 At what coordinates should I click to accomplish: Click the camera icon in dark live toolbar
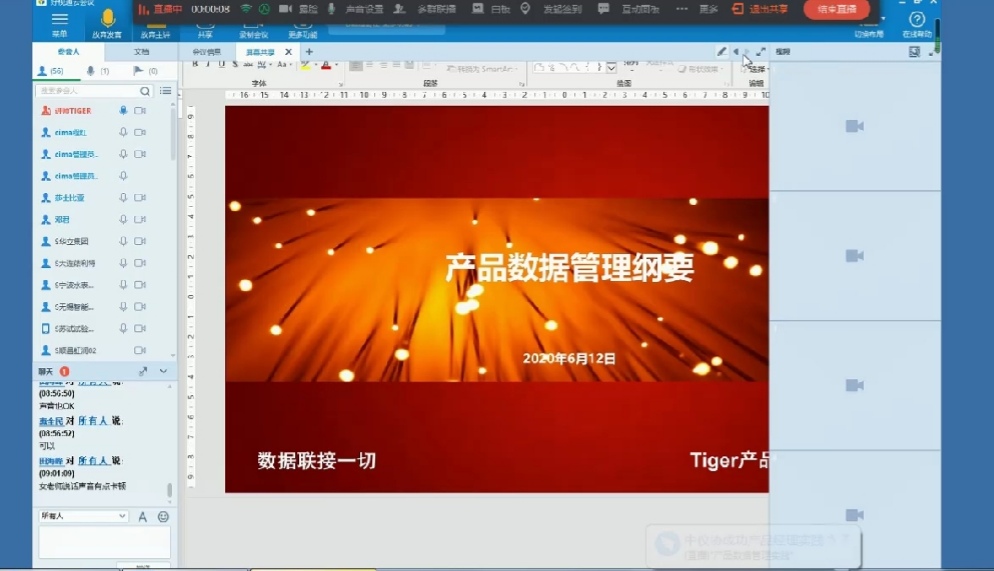(285, 9)
